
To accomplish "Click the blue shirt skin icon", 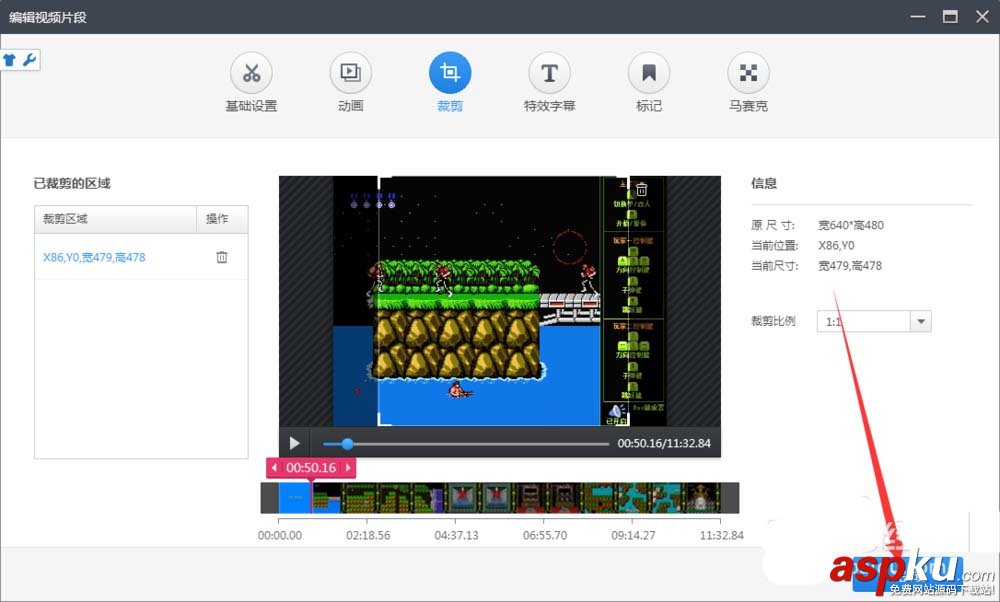I will pyautogui.click(x=10, y=59).
